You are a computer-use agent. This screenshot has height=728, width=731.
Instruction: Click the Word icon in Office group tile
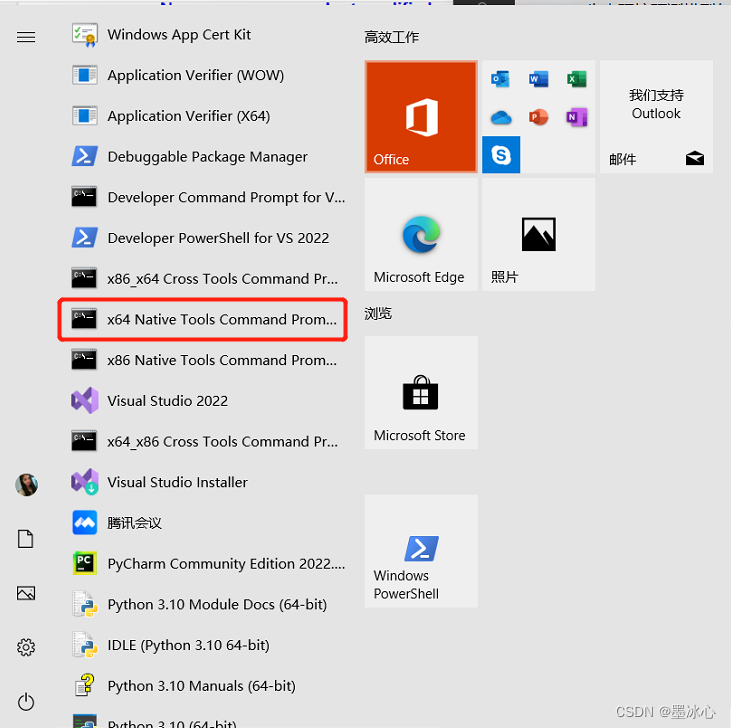538,79
